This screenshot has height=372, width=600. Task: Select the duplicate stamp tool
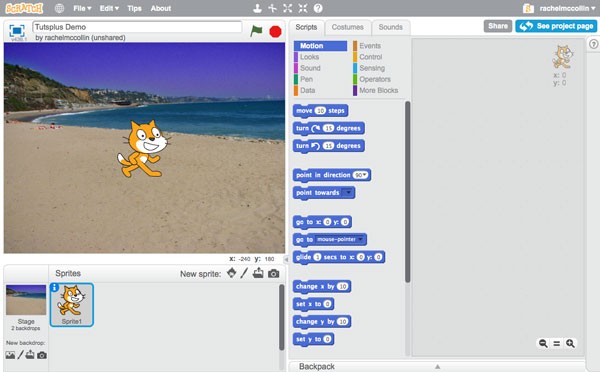pyautogui.click(x=258, y=8)
